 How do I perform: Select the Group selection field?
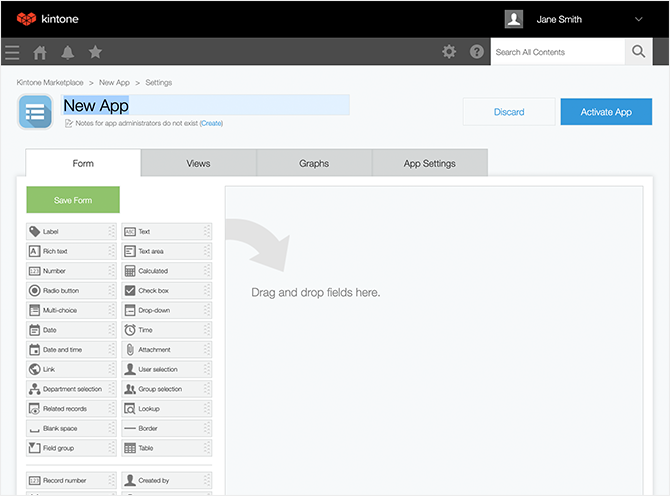167,389
